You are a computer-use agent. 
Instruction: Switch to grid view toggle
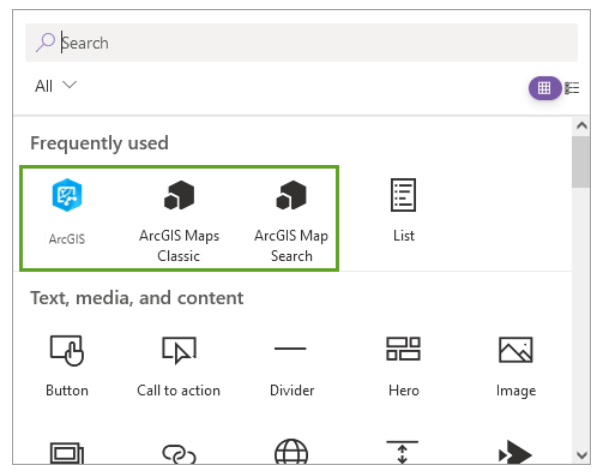pyautogui.click(x=545, y=88)
